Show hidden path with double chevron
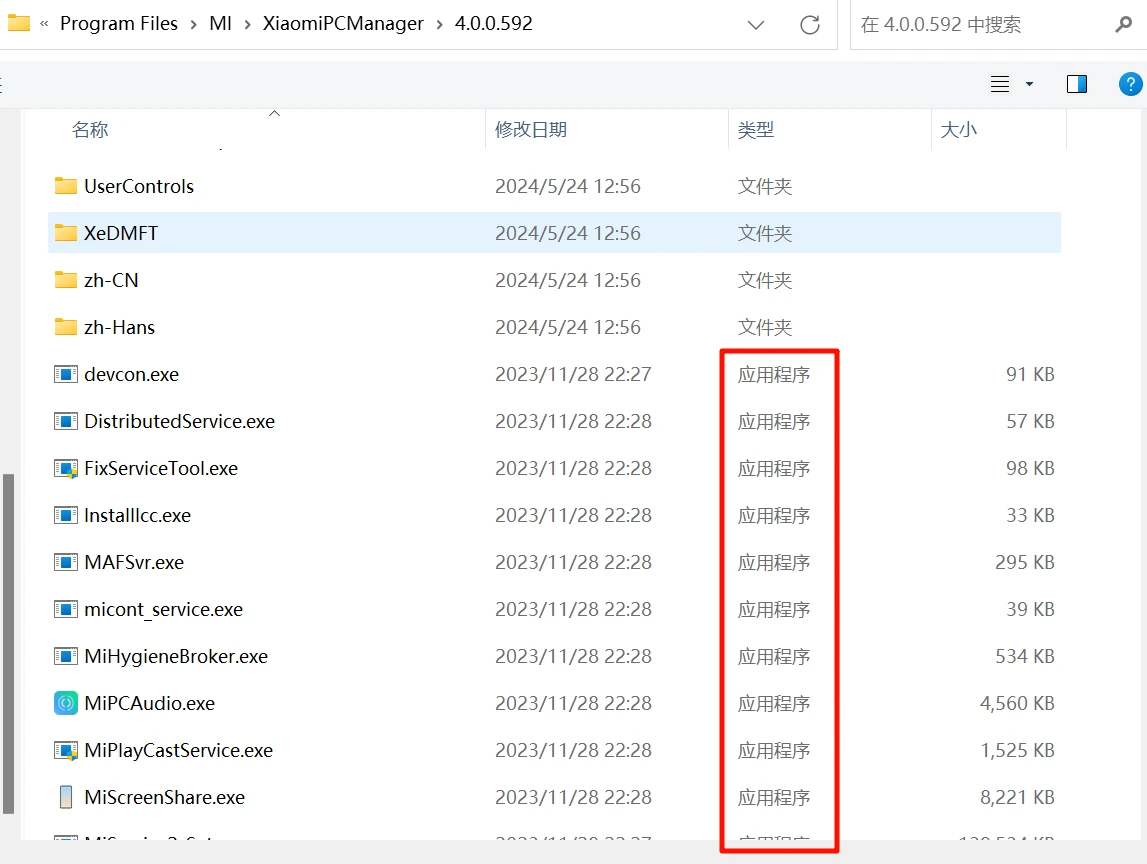The height and width of the screenshot is (864, 1147). 45,23
